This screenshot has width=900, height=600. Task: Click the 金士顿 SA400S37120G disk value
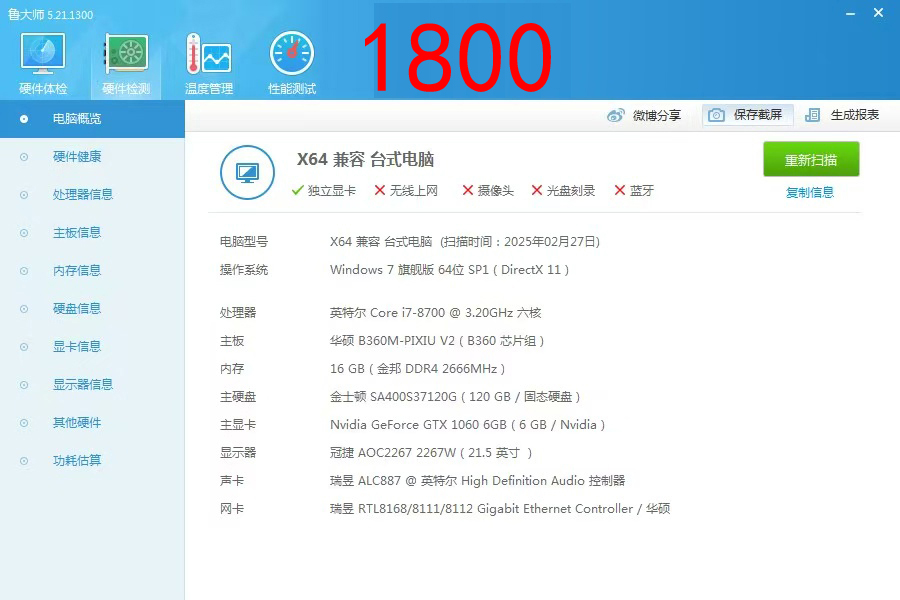[455, 397]
